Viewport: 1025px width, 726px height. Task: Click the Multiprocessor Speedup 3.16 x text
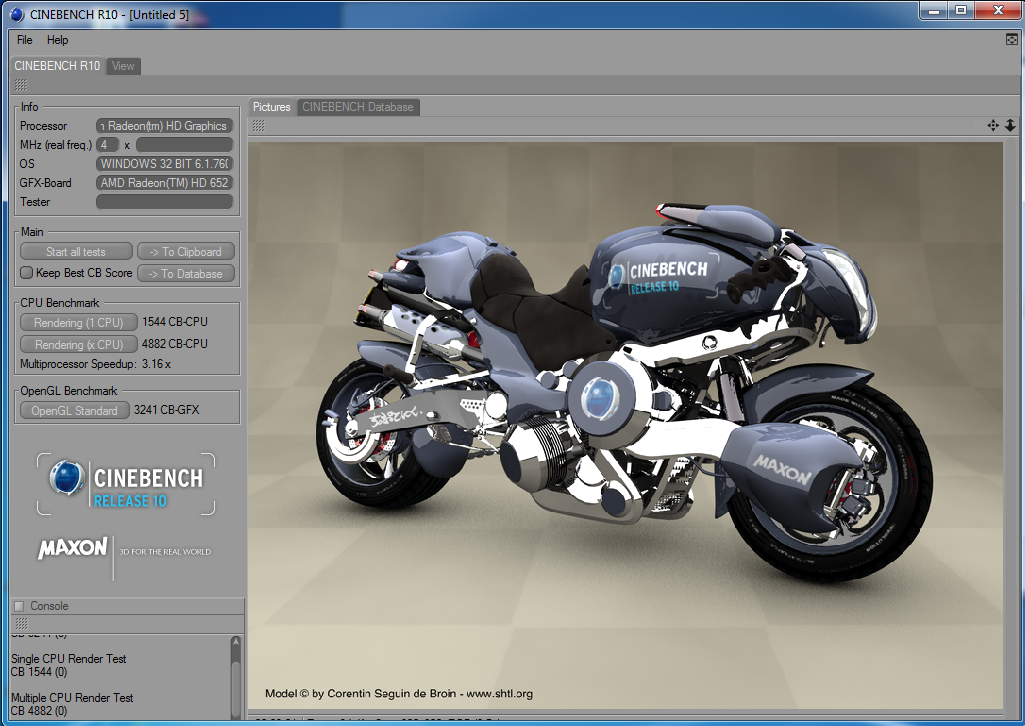95,364
